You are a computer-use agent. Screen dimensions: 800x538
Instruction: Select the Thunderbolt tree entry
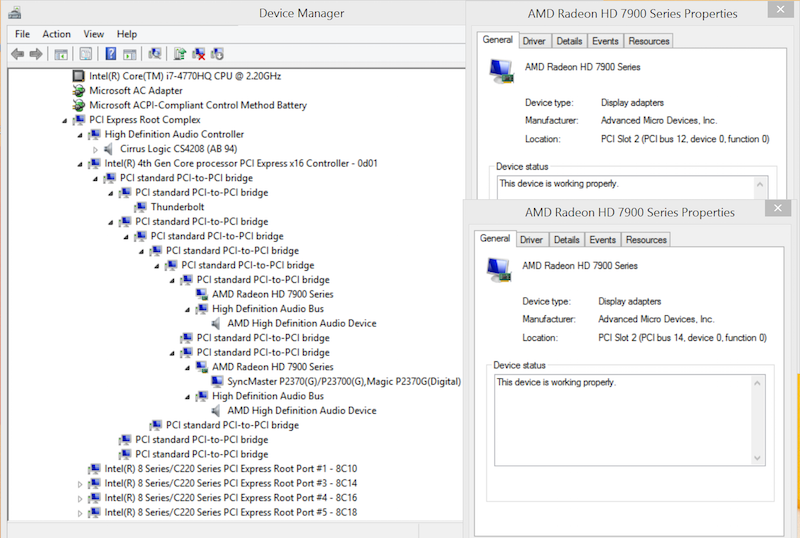click(178, 207)
